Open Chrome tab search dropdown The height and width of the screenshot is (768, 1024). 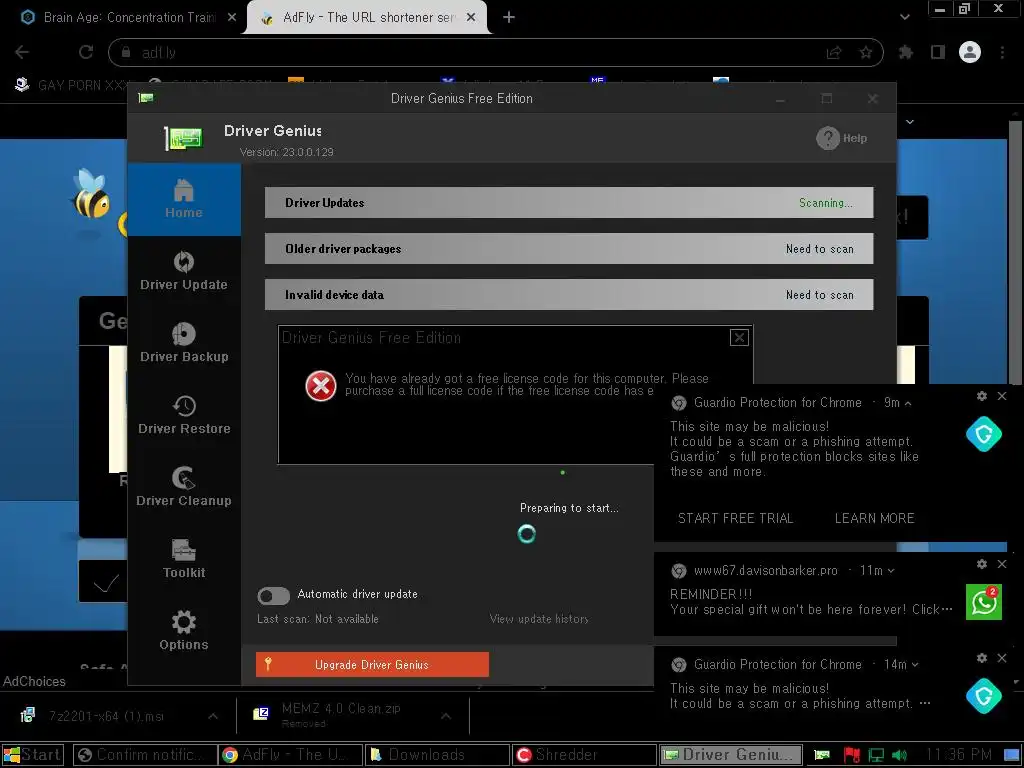pos(904,17)
